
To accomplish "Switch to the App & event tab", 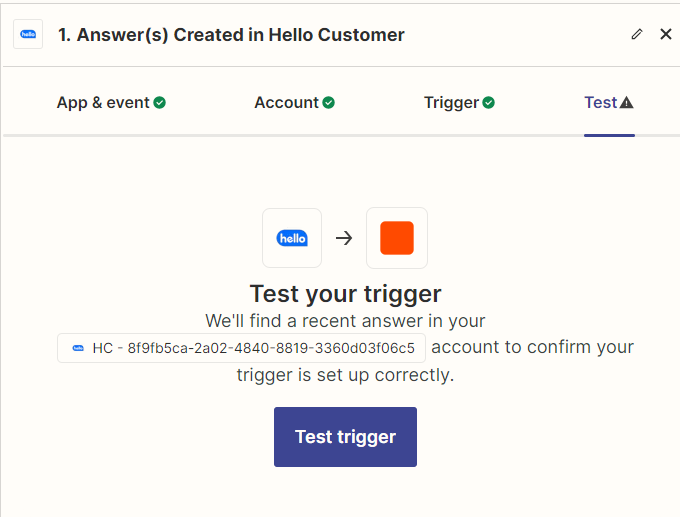I will tap(103, 102).
